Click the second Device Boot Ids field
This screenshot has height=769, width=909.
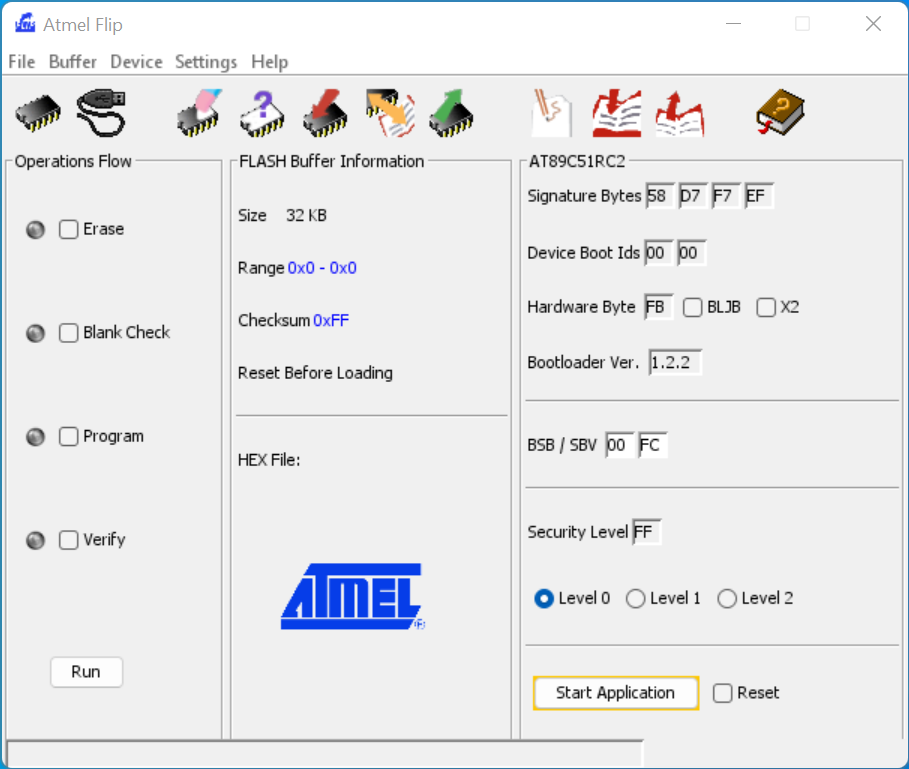[692, 253]
